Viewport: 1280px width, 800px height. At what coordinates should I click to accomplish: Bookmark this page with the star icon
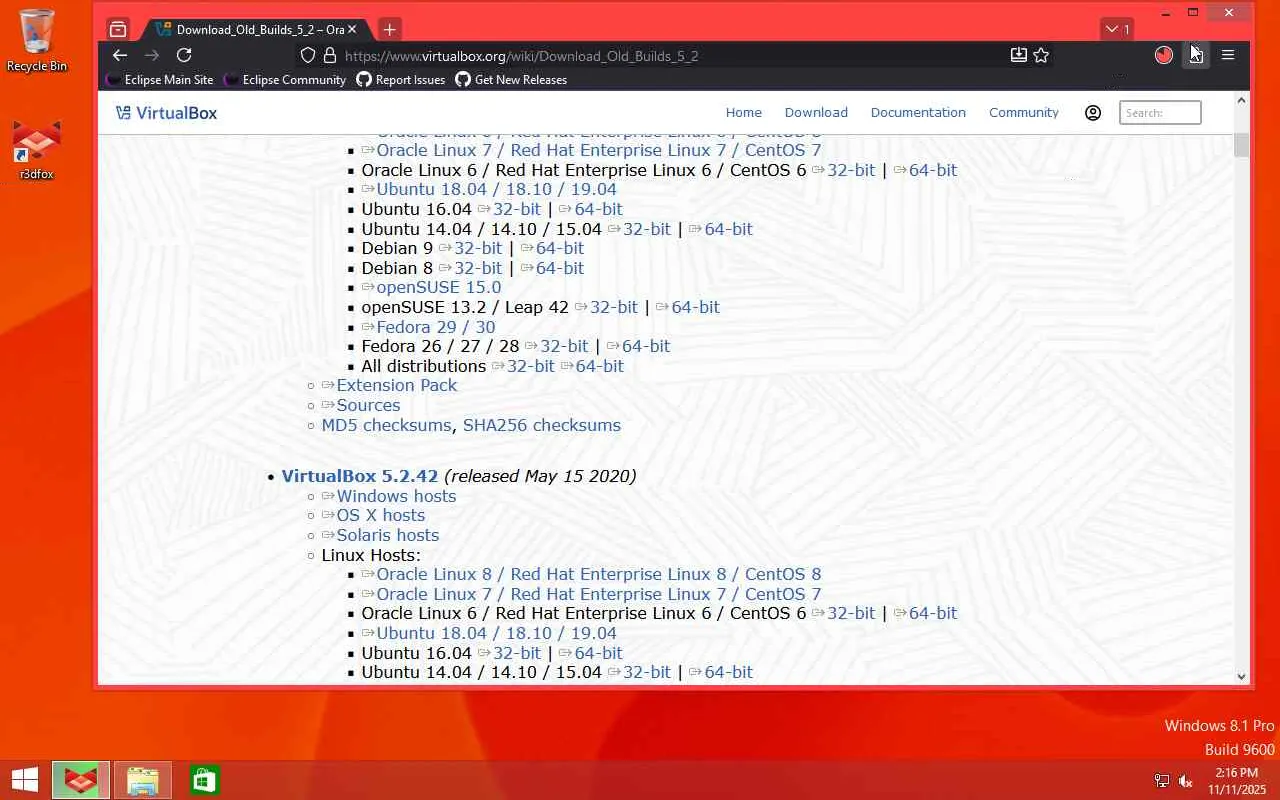coord(1041,56)
